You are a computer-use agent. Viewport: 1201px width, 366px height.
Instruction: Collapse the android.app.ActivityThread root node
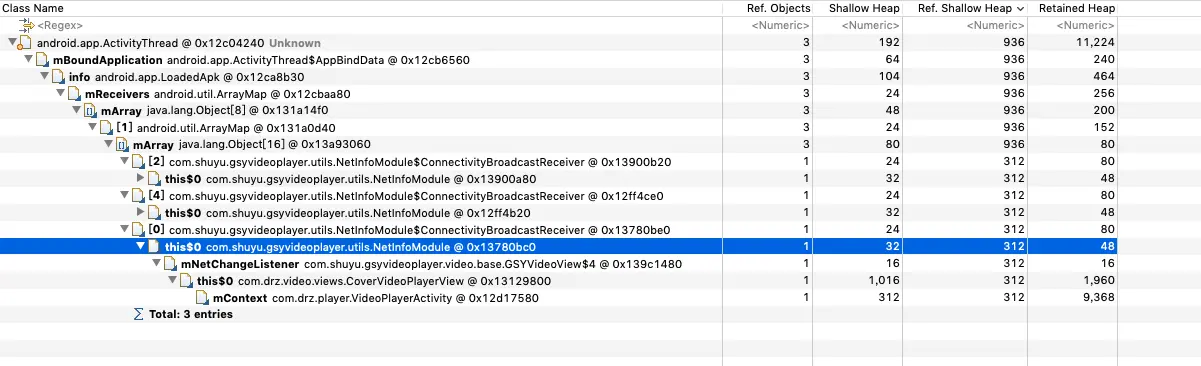click(x=11, y=43)
